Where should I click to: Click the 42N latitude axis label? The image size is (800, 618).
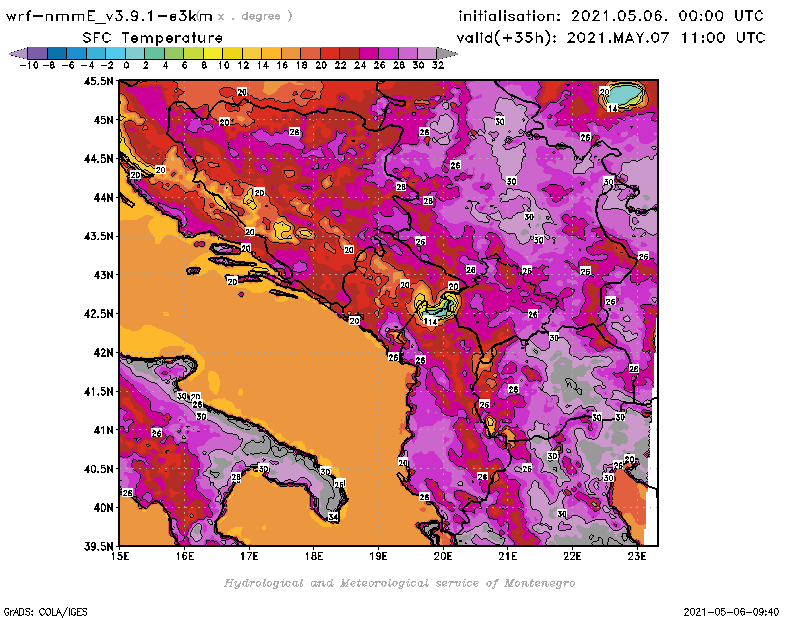click(100, 352)
